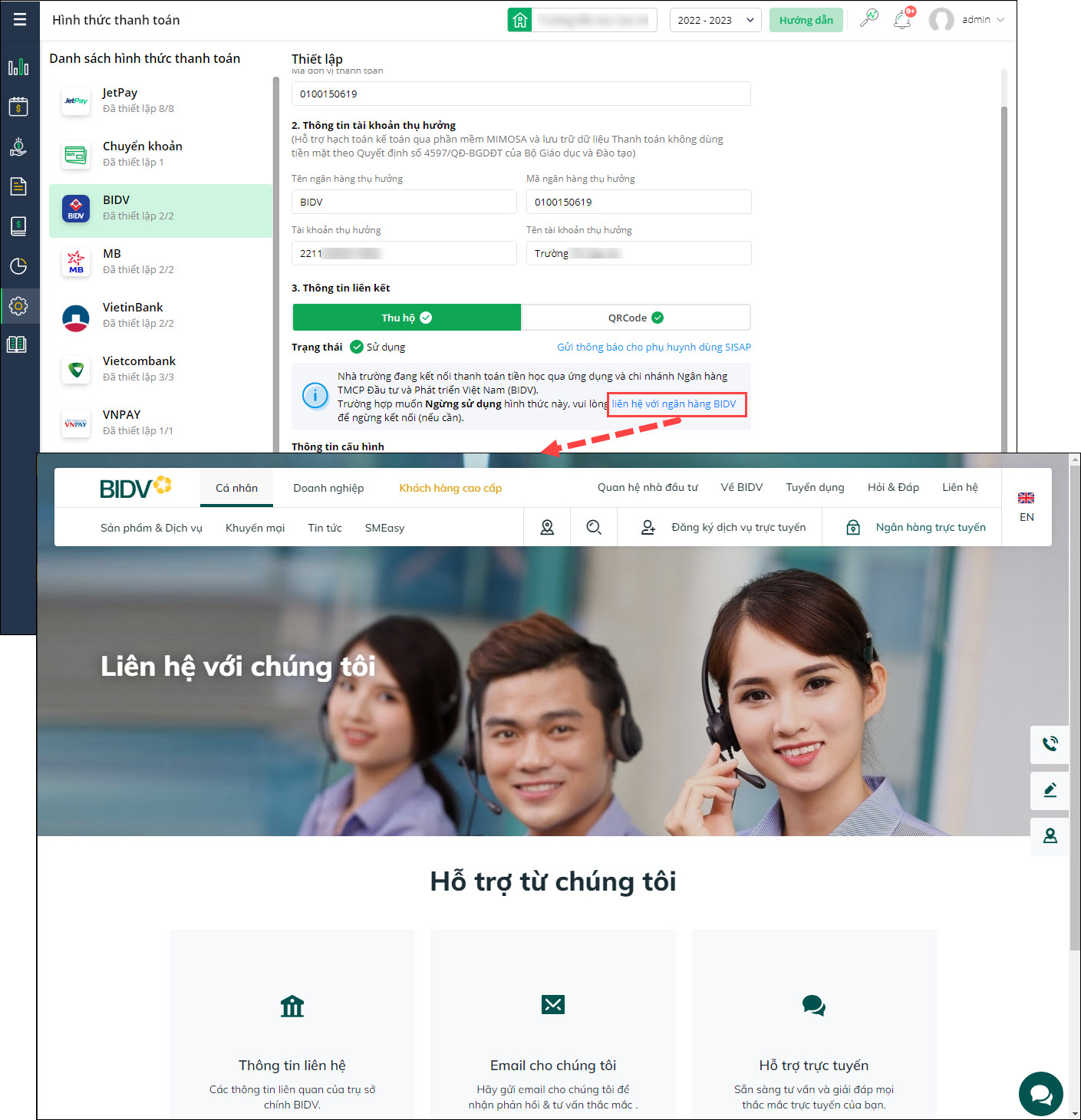Open the 2022 - 2023 school year dropdown
Screen dimensions: 1081x1120
tap(715, 20)
